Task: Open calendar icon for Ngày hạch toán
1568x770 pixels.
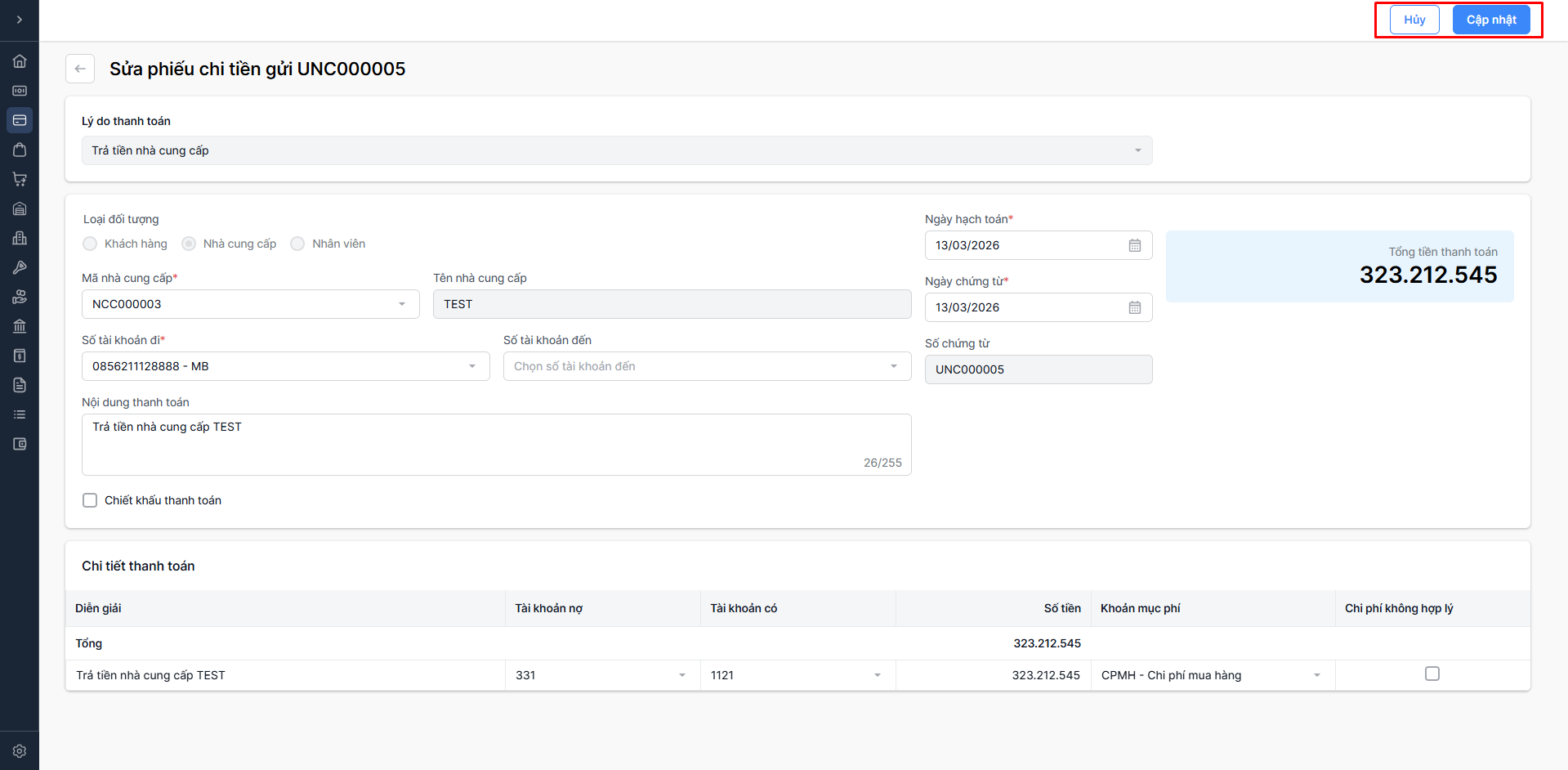Action: (x=1135, y=245)
